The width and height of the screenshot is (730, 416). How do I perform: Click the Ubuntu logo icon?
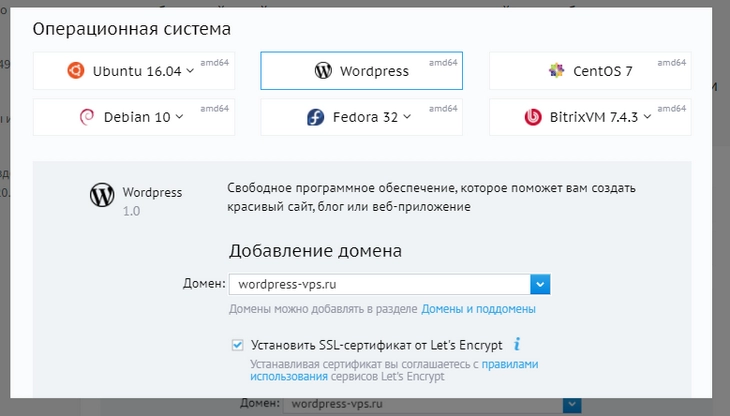click(x=75, y=71)
